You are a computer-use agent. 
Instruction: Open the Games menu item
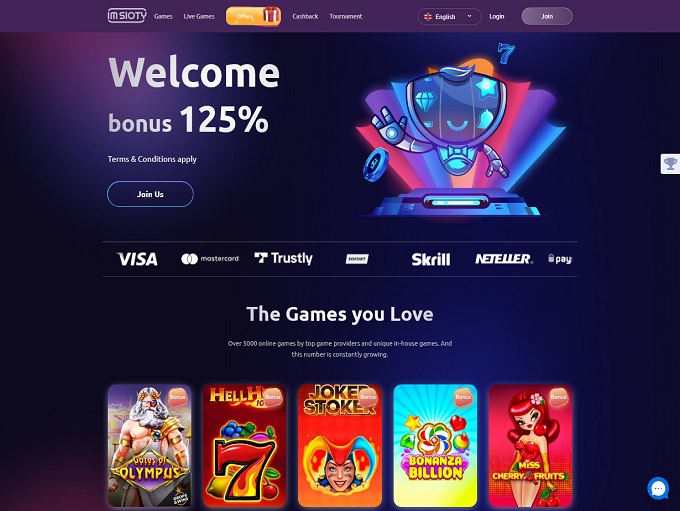tap(163, 16)
